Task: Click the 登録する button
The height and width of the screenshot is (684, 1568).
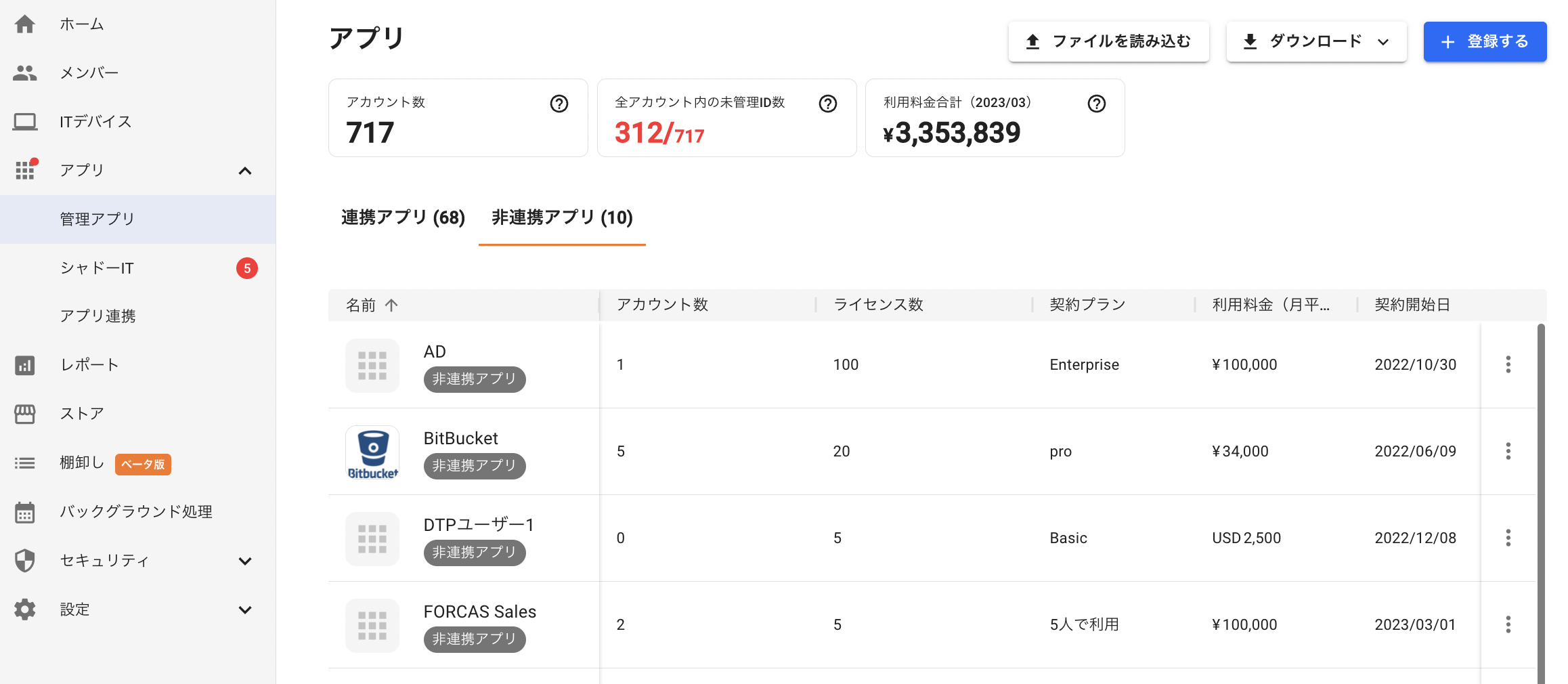Action: pos(1484,42)
